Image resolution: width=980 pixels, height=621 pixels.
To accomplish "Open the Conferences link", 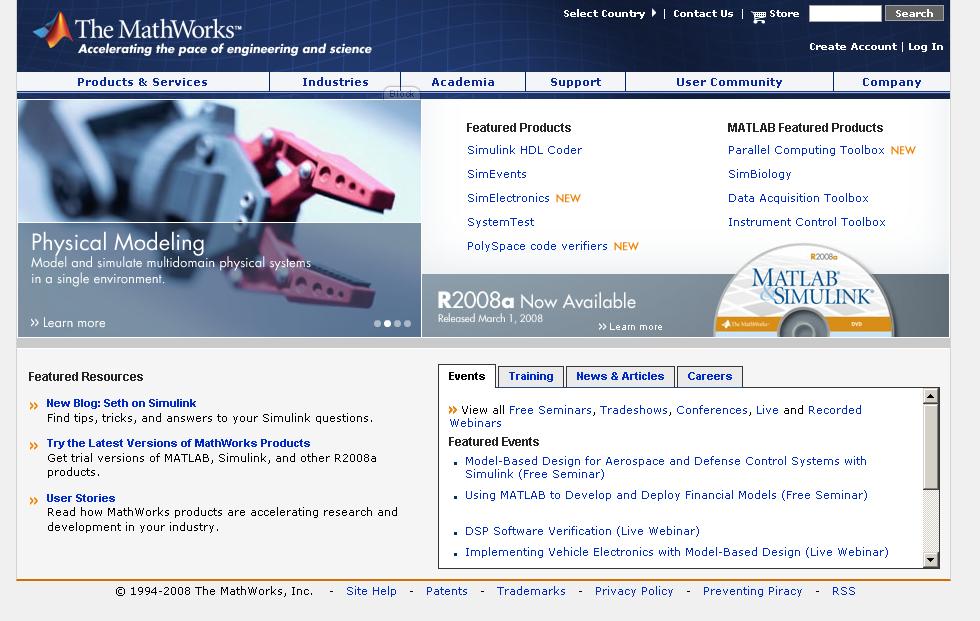I will [711, 410].
